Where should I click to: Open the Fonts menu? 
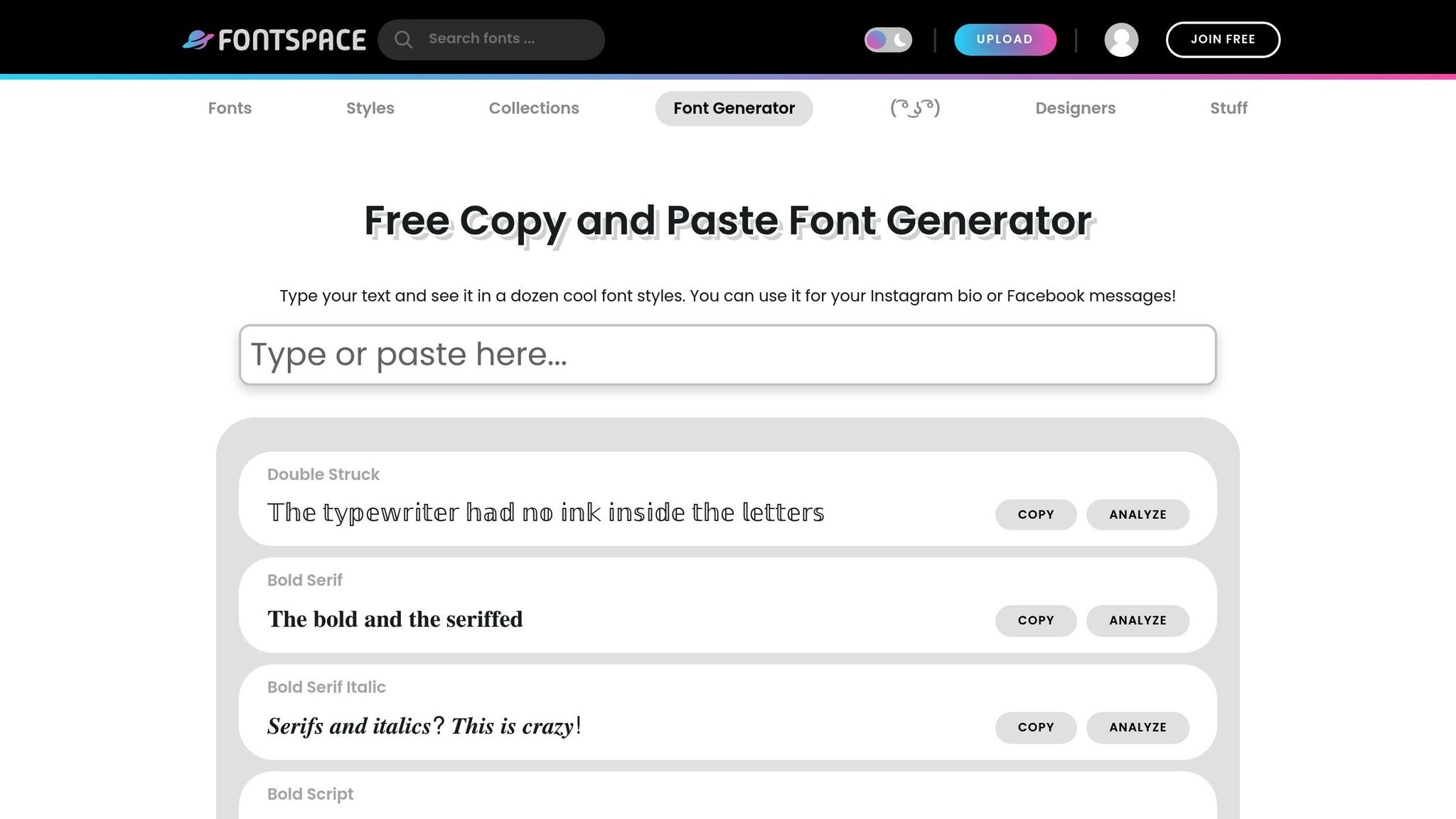[230, 108]
